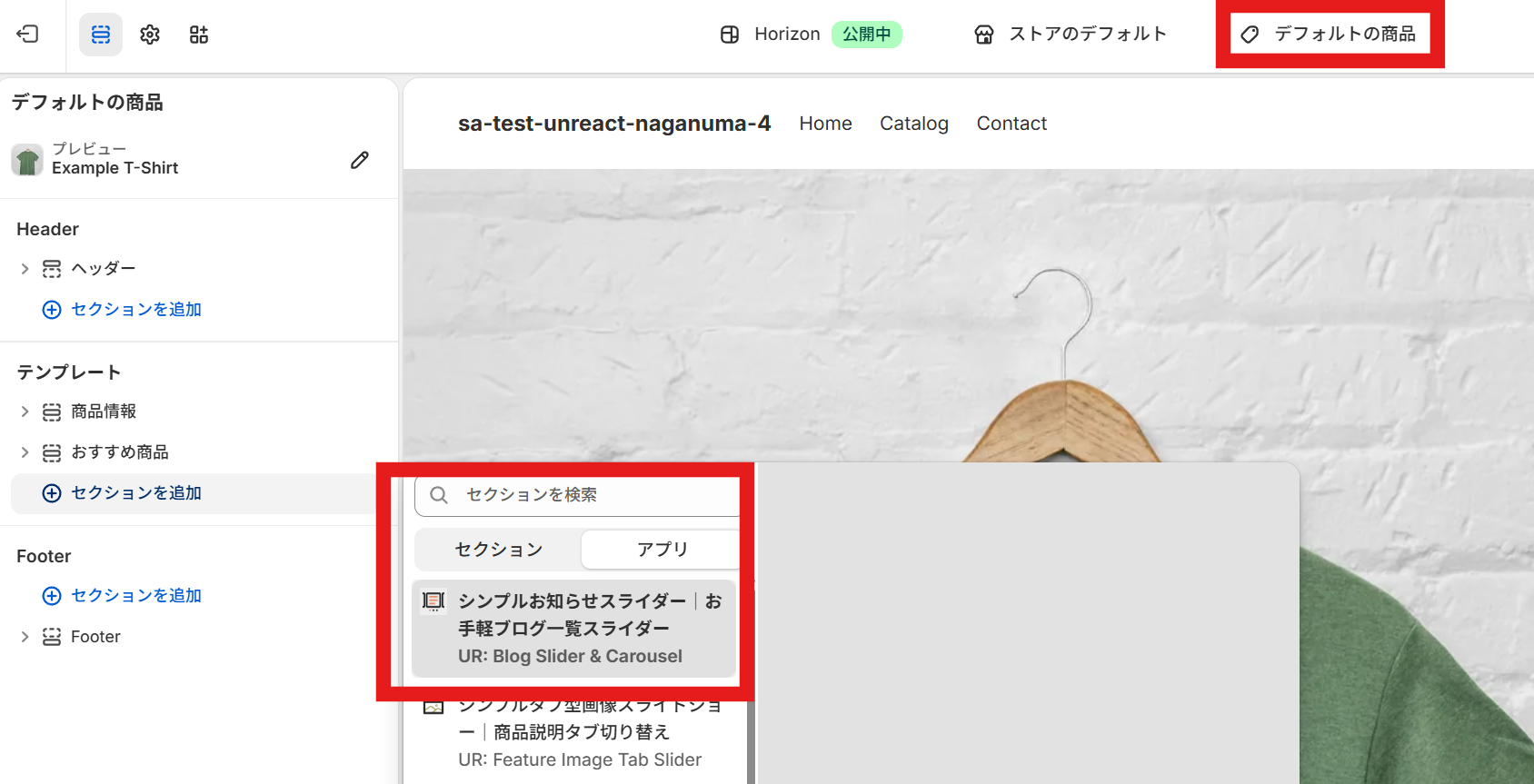Click the plus icon in Footer's セクションを追加
1534x784 pixels.
pyautogui.click(x=52, y=596)
